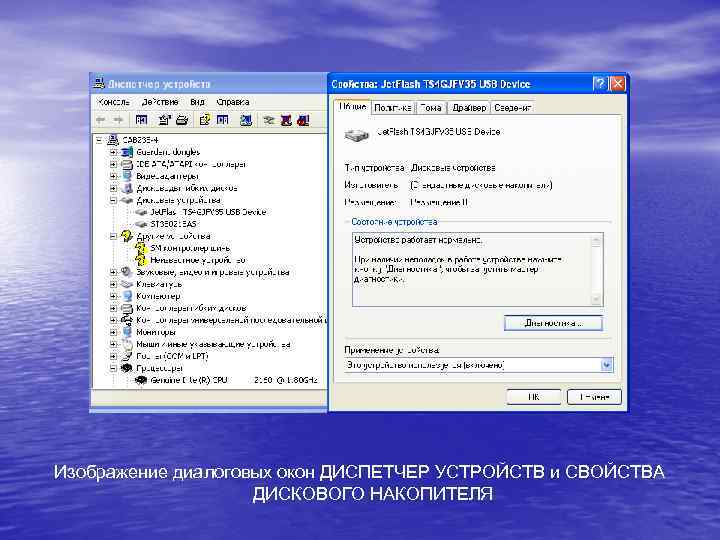Switch to the Сведения tab
This screenshot has width=720, height=540.
[x=513, y=108]
